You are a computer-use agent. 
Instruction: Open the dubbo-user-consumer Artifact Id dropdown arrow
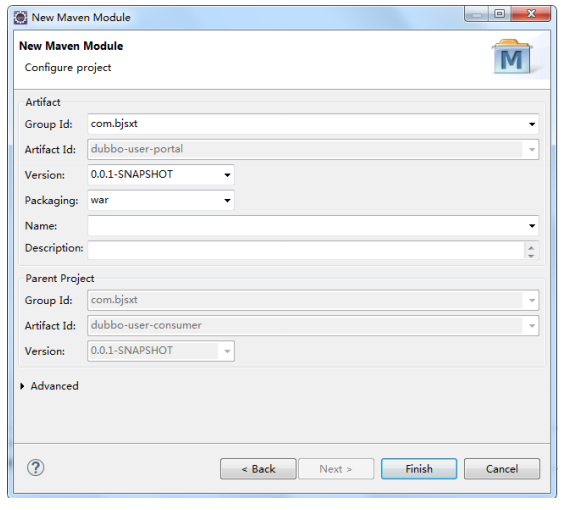coord(532,326)
